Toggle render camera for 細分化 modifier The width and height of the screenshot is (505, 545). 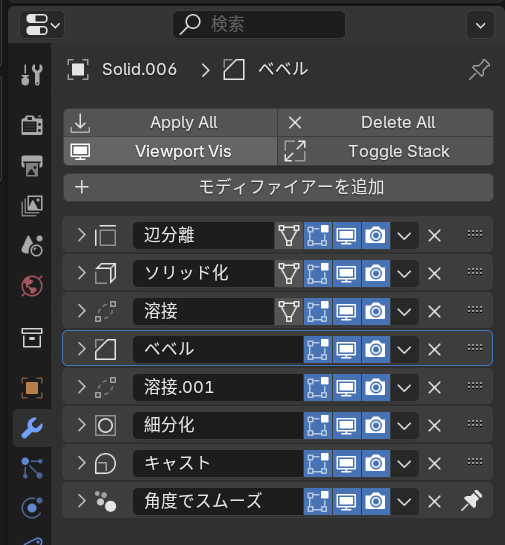[x=375, y=425]
